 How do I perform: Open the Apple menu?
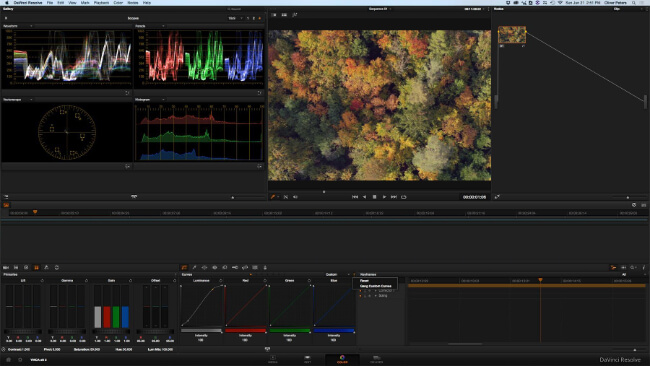click(7, 2)
